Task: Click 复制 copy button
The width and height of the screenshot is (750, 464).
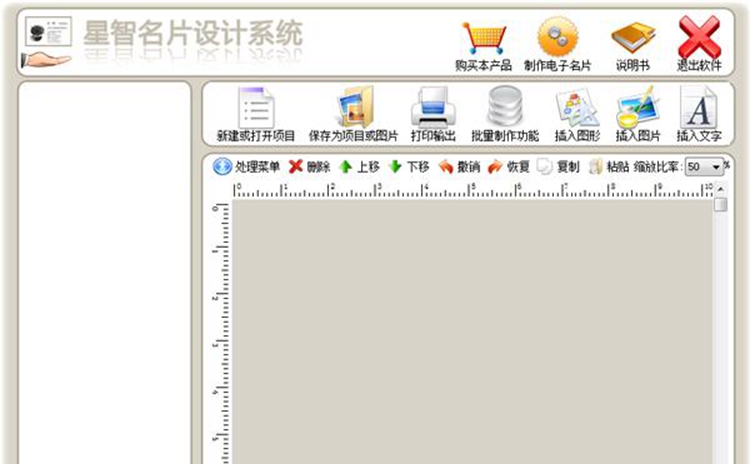Action: (x=558, y=166)
